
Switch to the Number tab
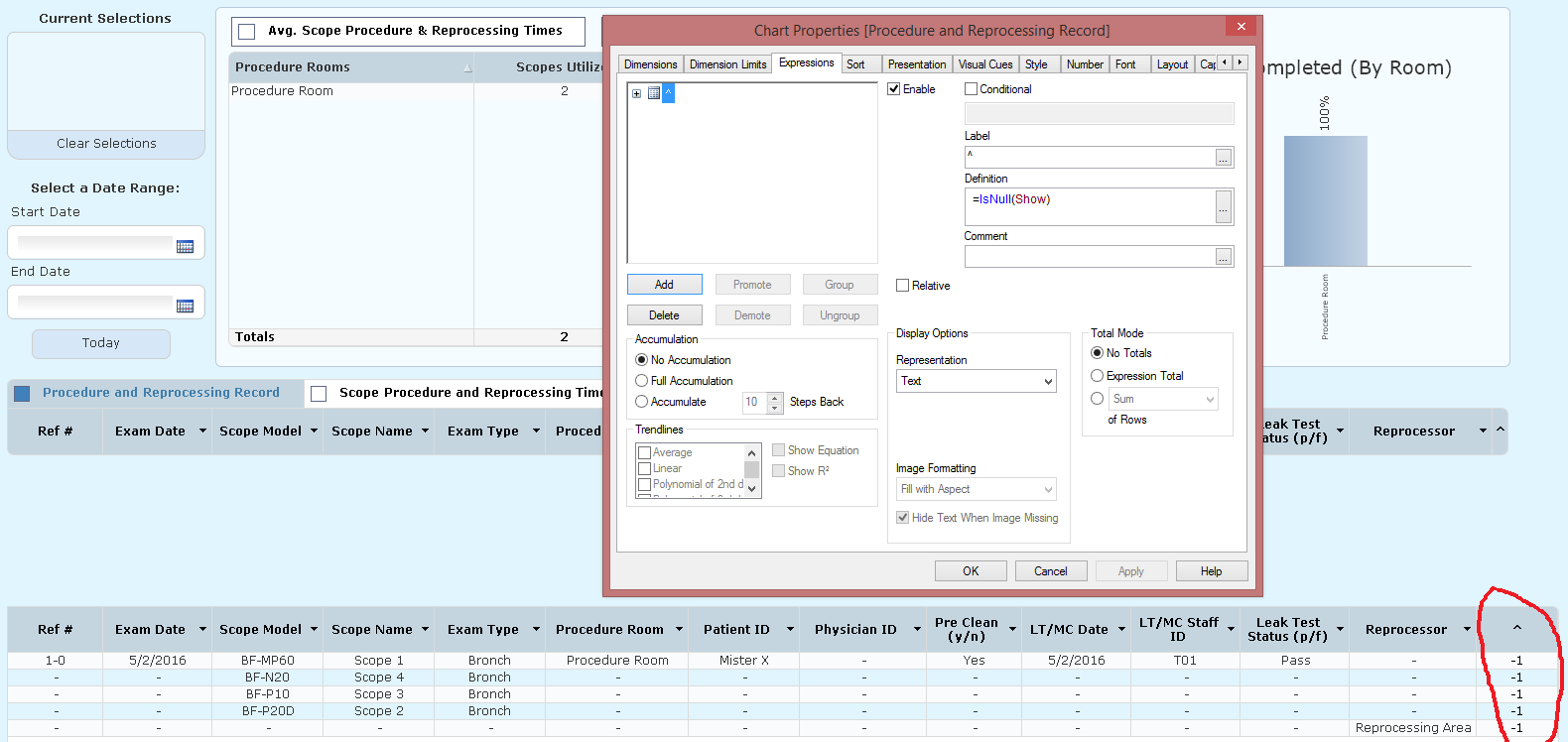[x=1085, y=64]
